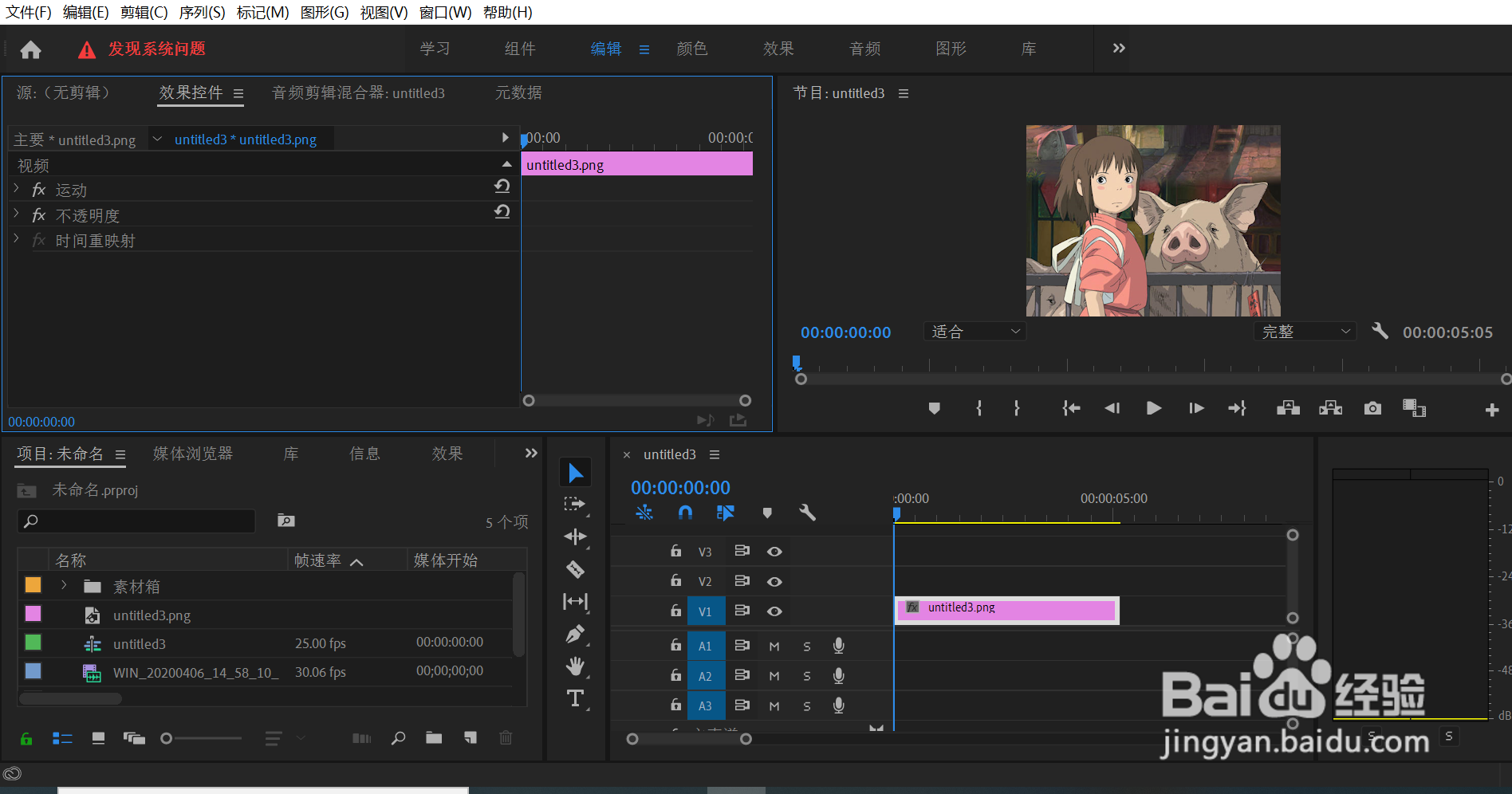Show more workspaces with double chevron
Image resolution: width=1512 pixels, height=794 pixels.
1119,48
